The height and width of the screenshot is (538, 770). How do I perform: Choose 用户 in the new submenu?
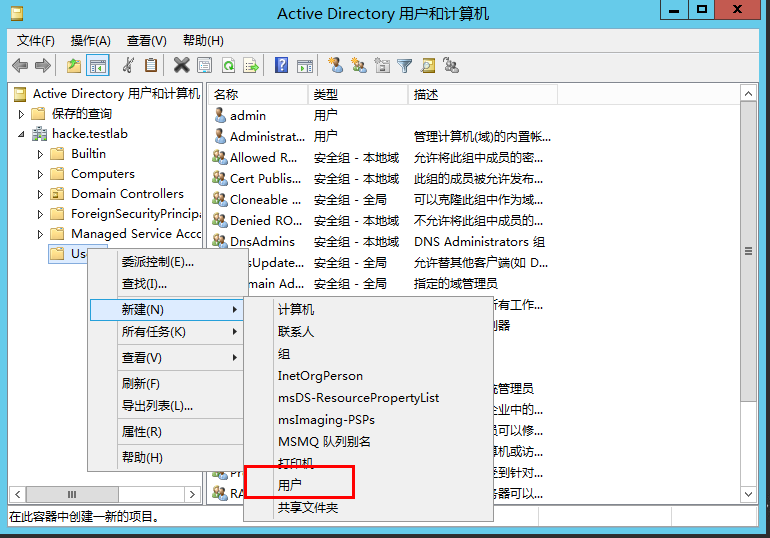368,485
